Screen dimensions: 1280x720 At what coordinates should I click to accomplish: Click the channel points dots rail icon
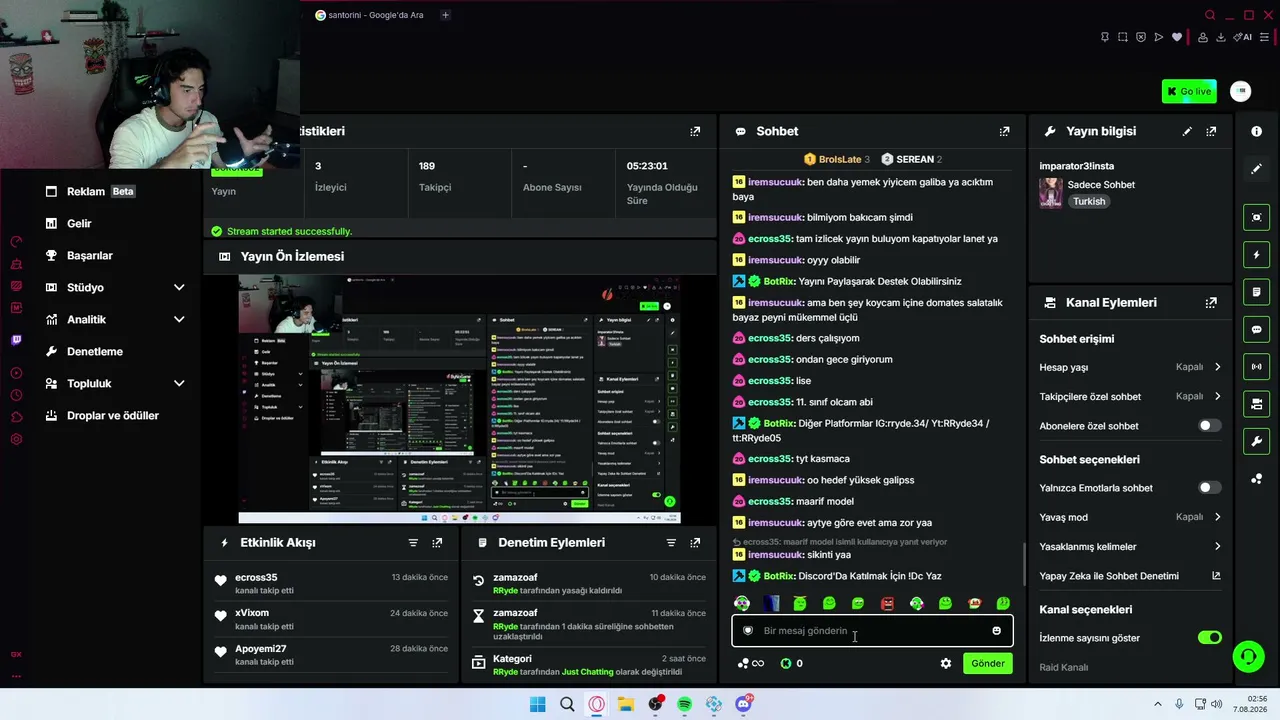point(1256,479)
